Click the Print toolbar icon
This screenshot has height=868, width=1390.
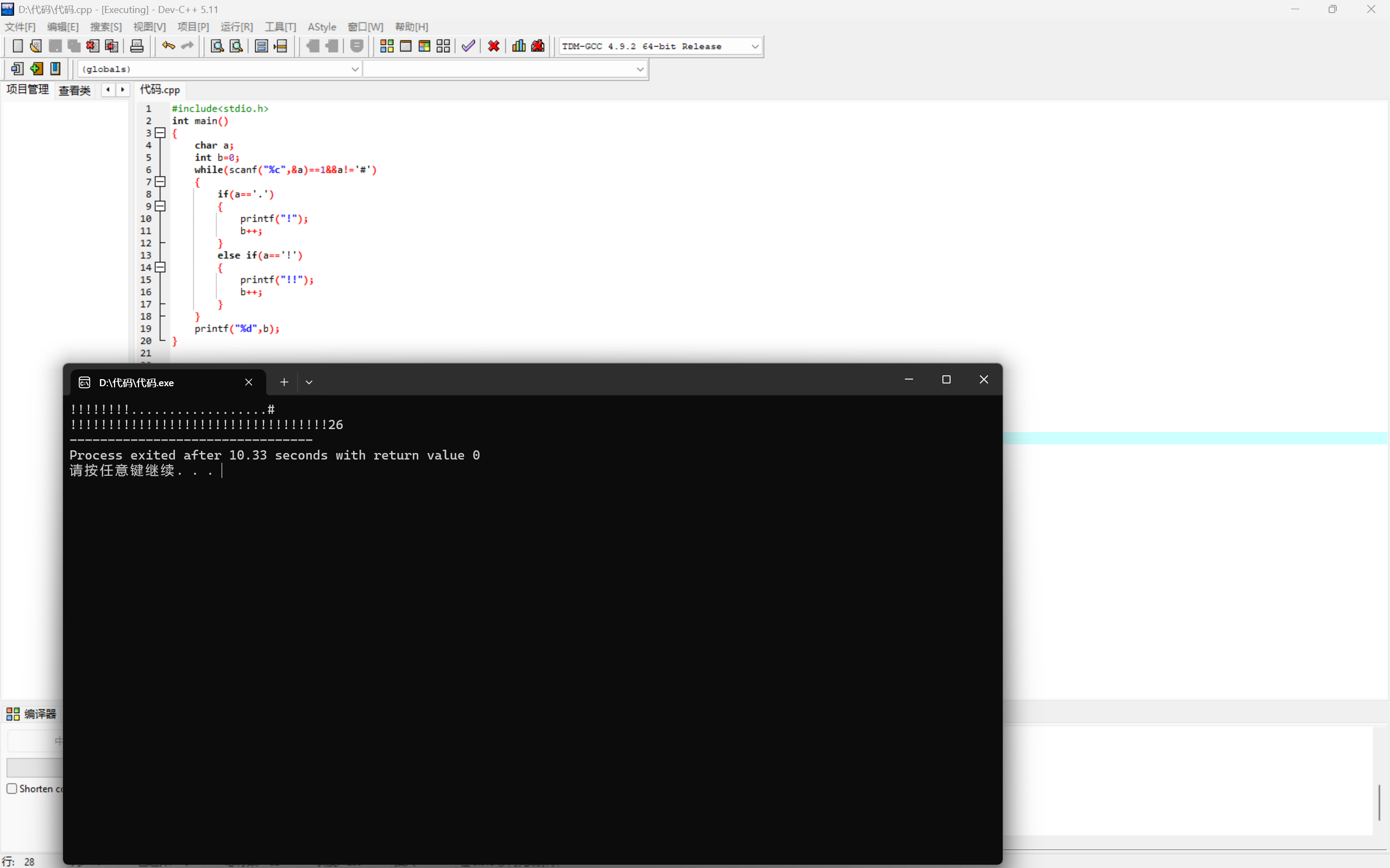(136, 46)
